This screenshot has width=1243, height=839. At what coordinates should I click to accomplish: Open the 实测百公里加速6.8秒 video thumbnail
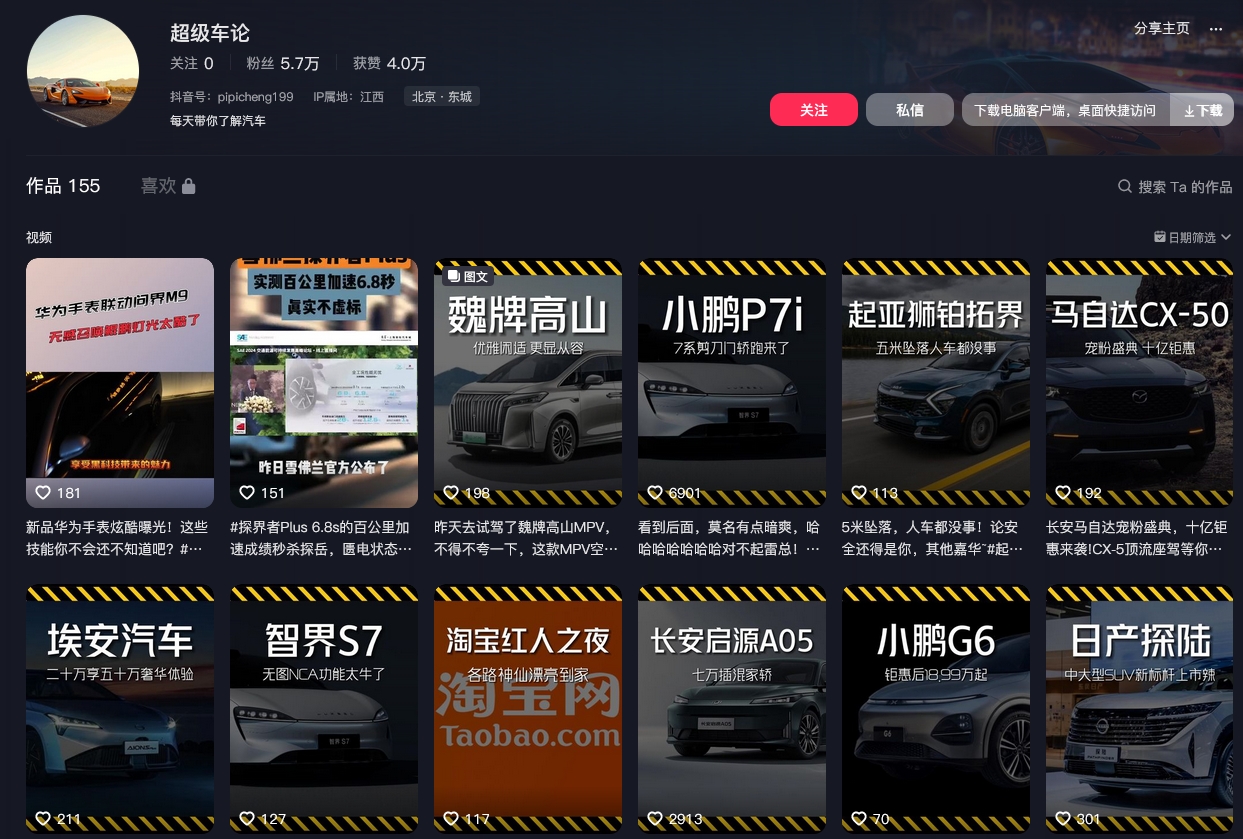(324, 383)
